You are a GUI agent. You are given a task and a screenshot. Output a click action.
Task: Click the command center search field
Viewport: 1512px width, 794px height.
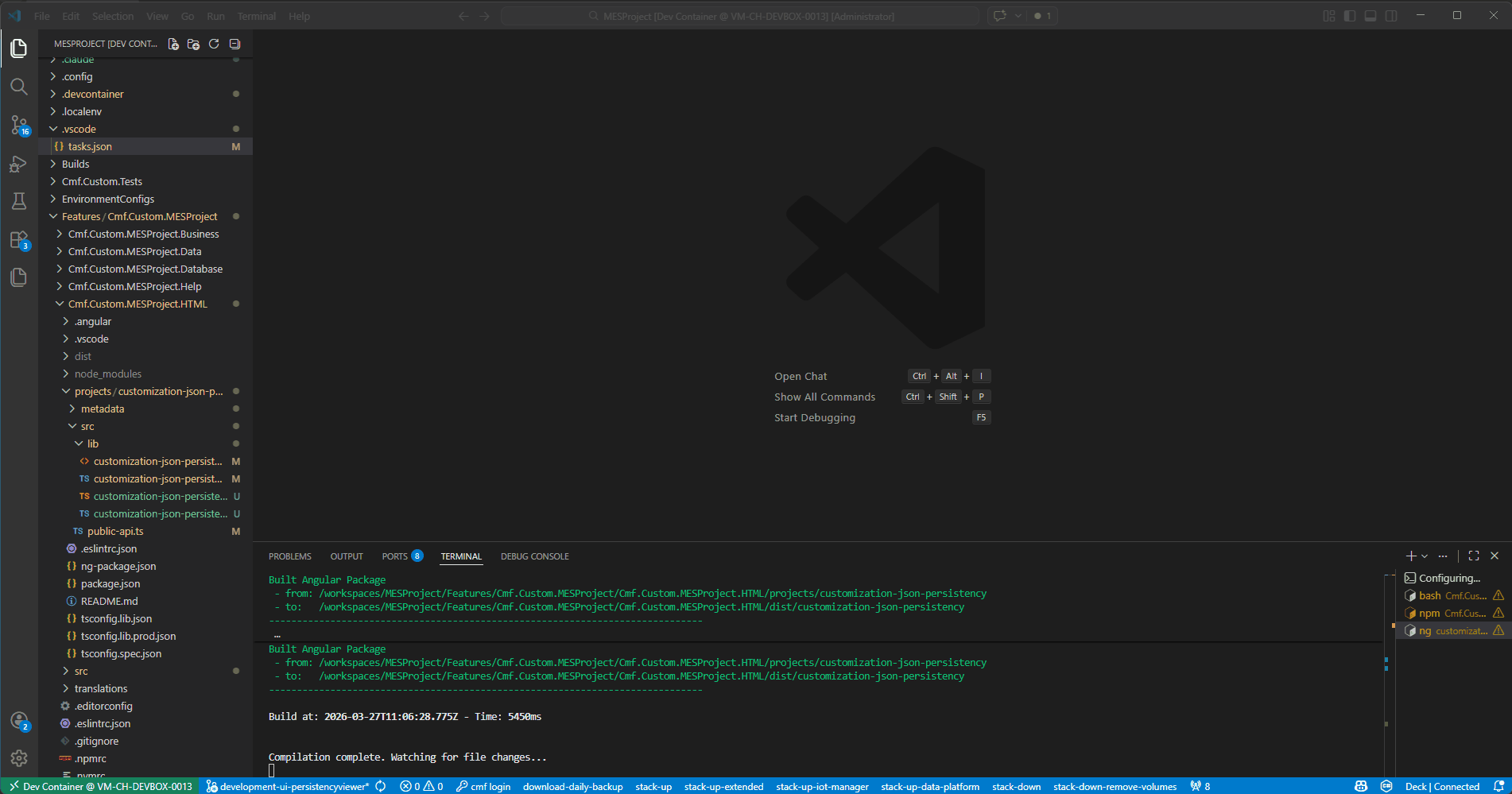(739, 16)
